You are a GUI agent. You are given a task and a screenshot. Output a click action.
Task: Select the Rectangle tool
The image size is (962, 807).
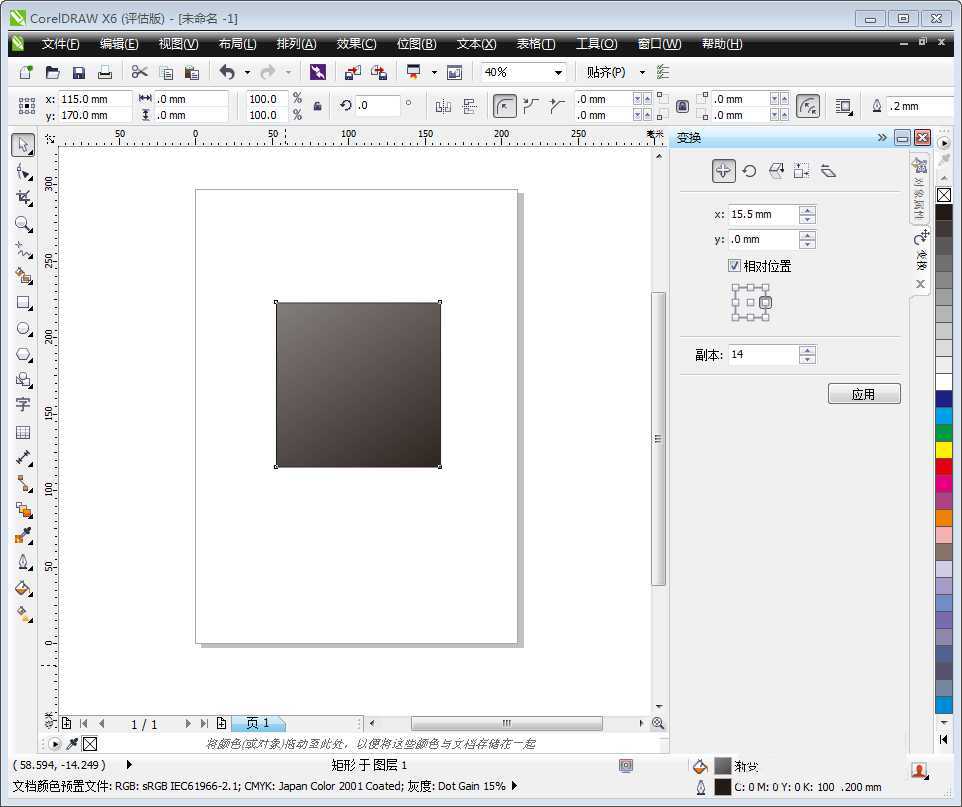[23, 303]
